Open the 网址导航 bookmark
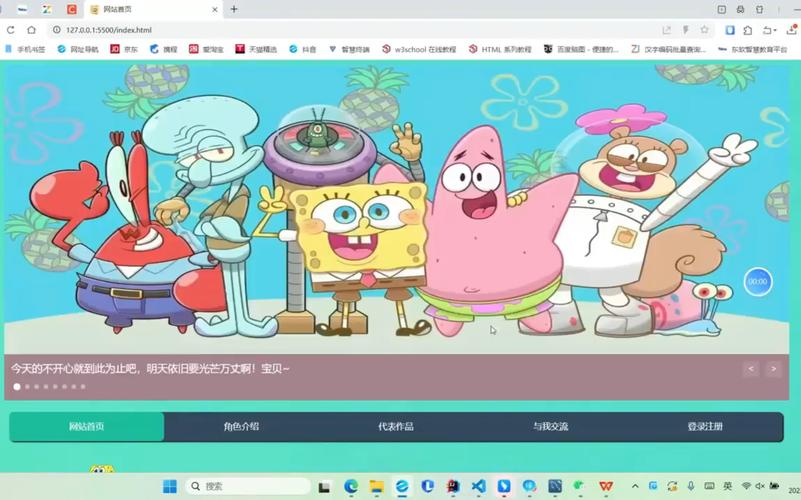Screen dimensions: 801x500 click(78, 49)
